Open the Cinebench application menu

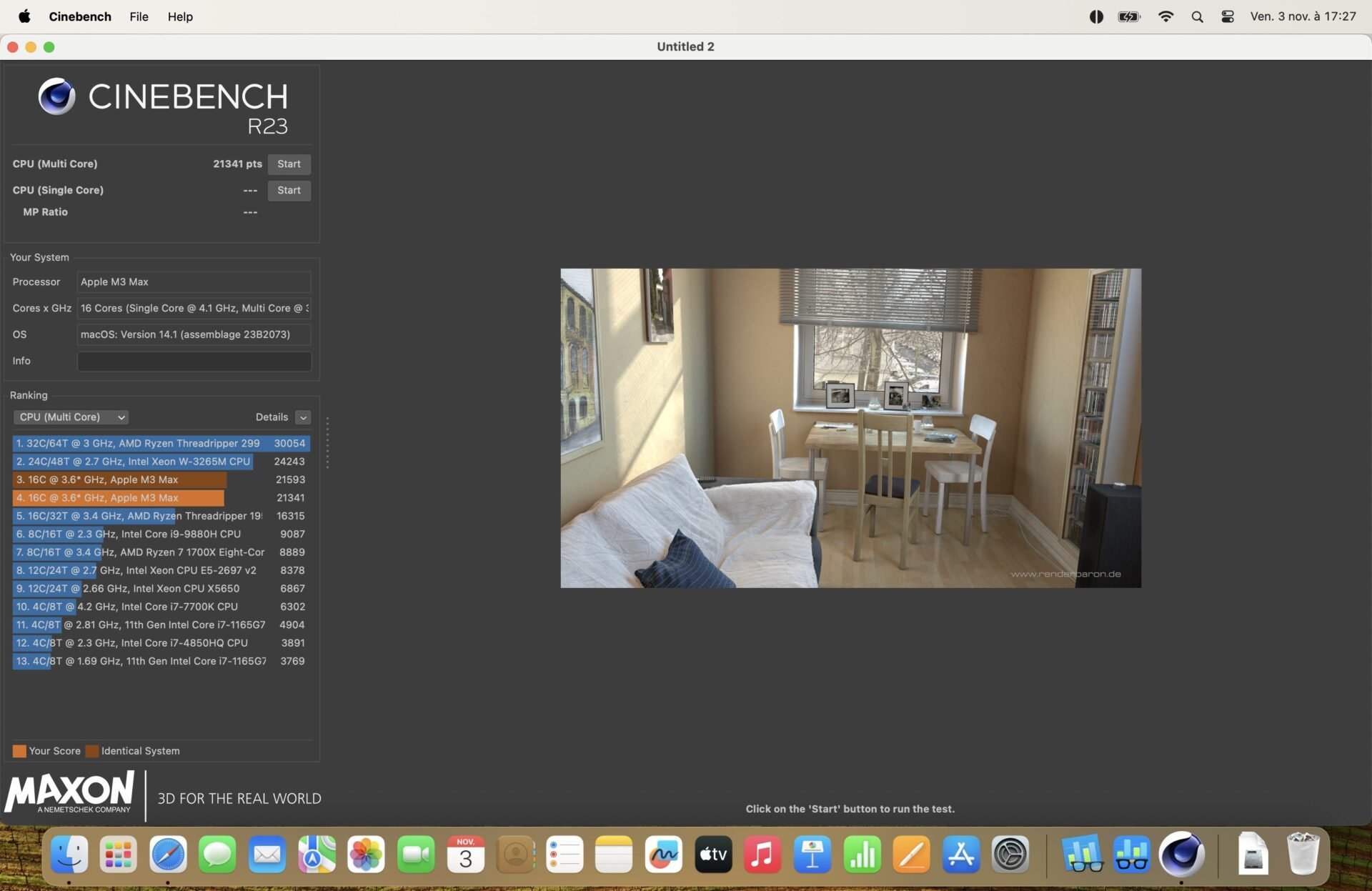coord(80,16)
